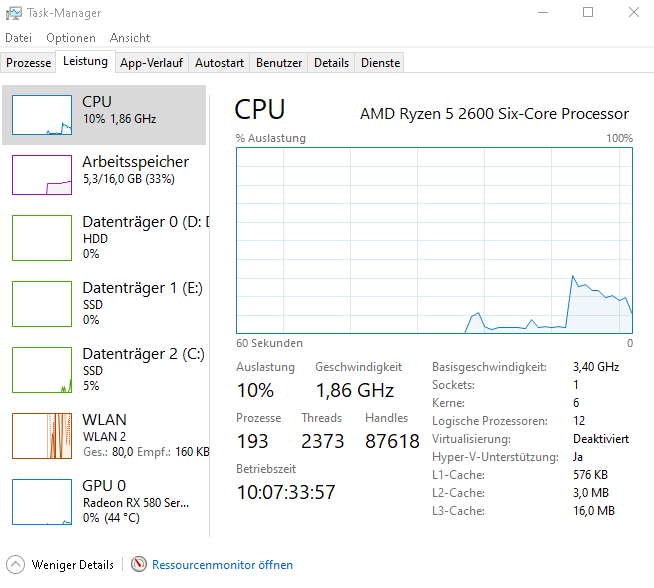Image resolution: width=654 pixels, height=588 pixels.
Task: Switch to the Dienste tab
Action: click(380, 62)
